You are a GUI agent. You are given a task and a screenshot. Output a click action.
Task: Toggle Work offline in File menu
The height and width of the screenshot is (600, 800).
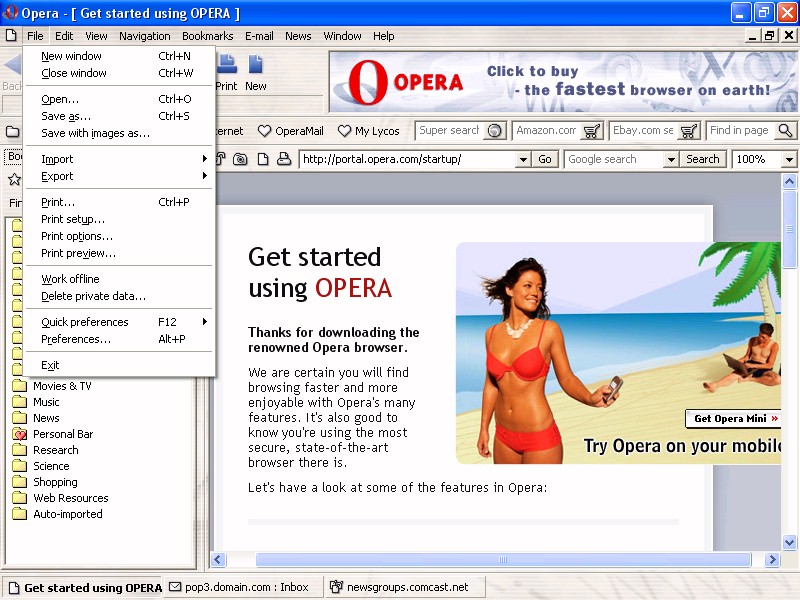[x=70, y=279]
